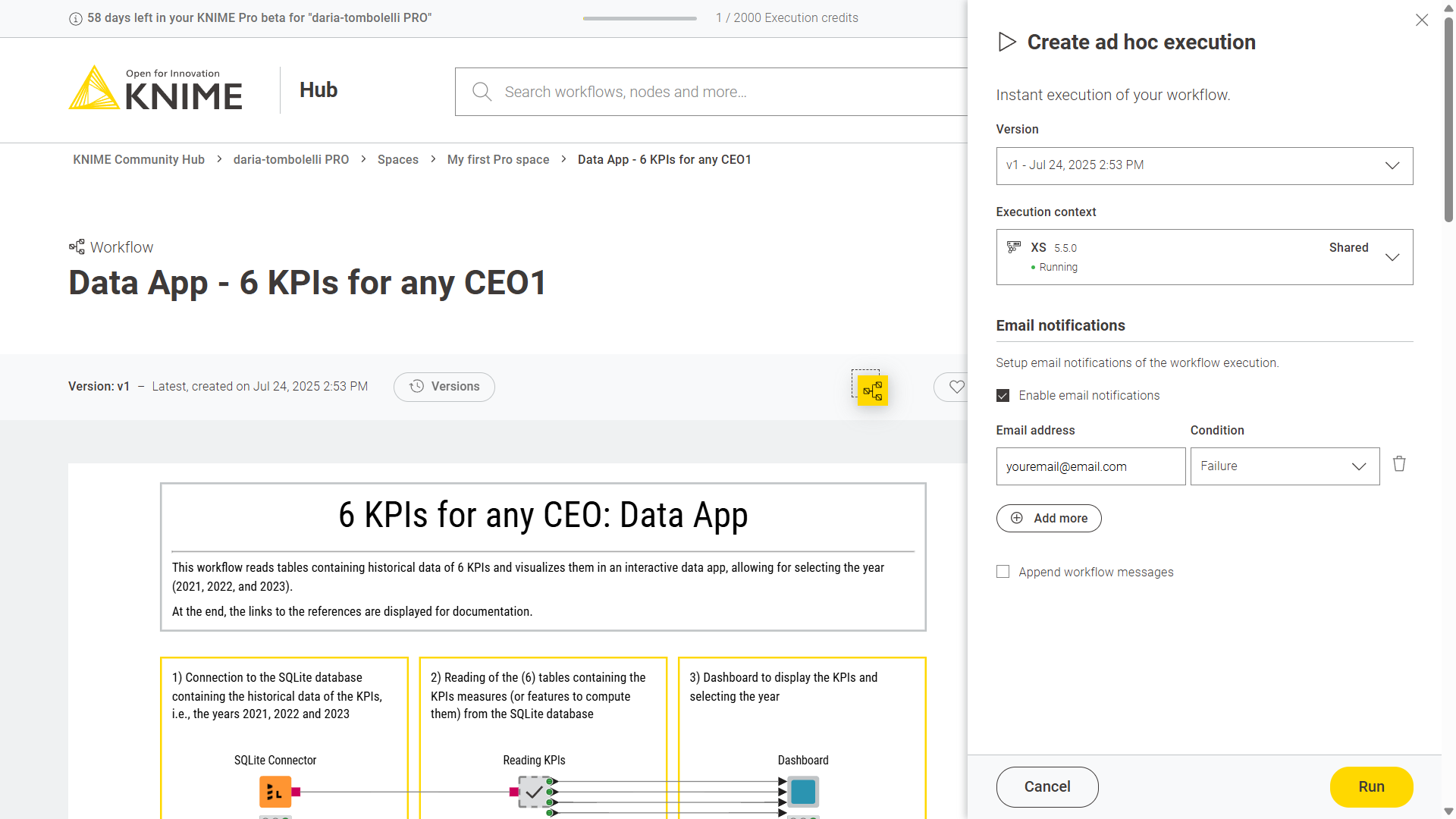1456x819 pixels.
Task: Click the Reading KPIs metanode icon
Action: (534, 792)
